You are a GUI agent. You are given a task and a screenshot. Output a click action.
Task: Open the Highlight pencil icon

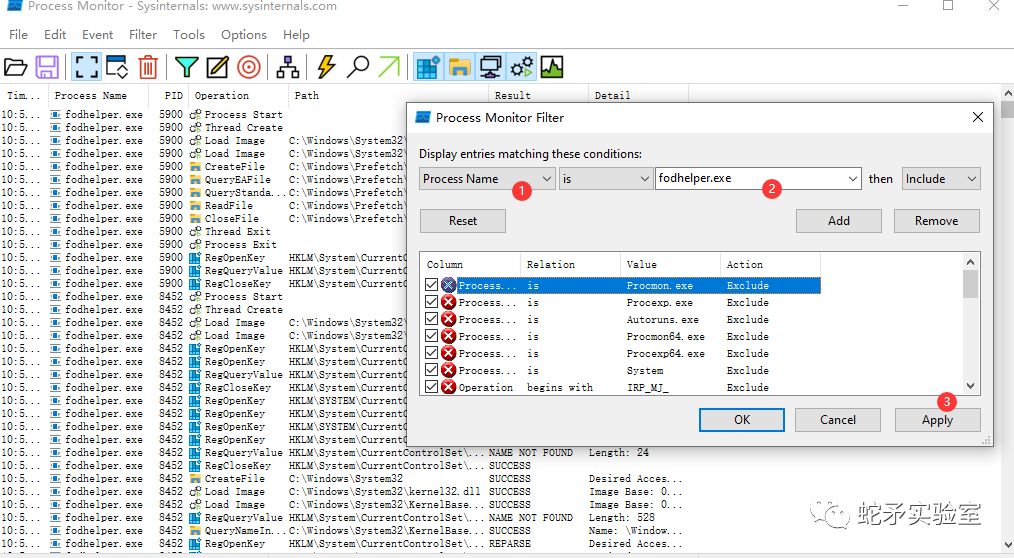pos(217,67)
